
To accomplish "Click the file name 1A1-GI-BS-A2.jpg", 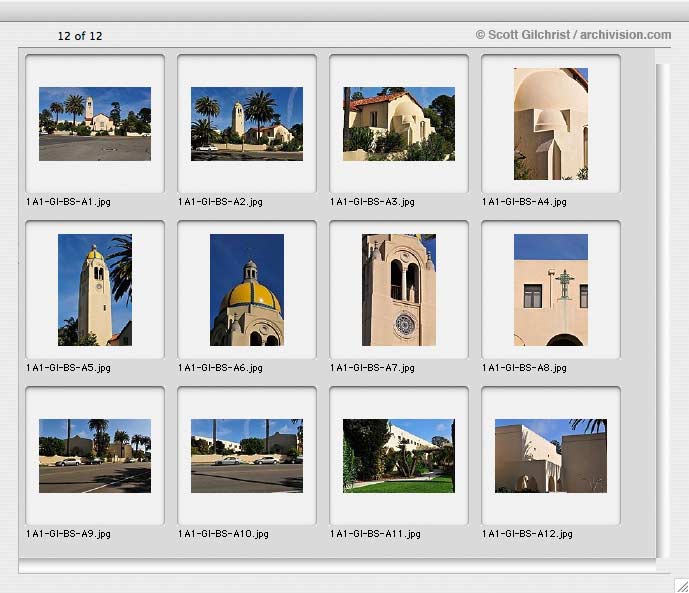I will tap(220, 202).
